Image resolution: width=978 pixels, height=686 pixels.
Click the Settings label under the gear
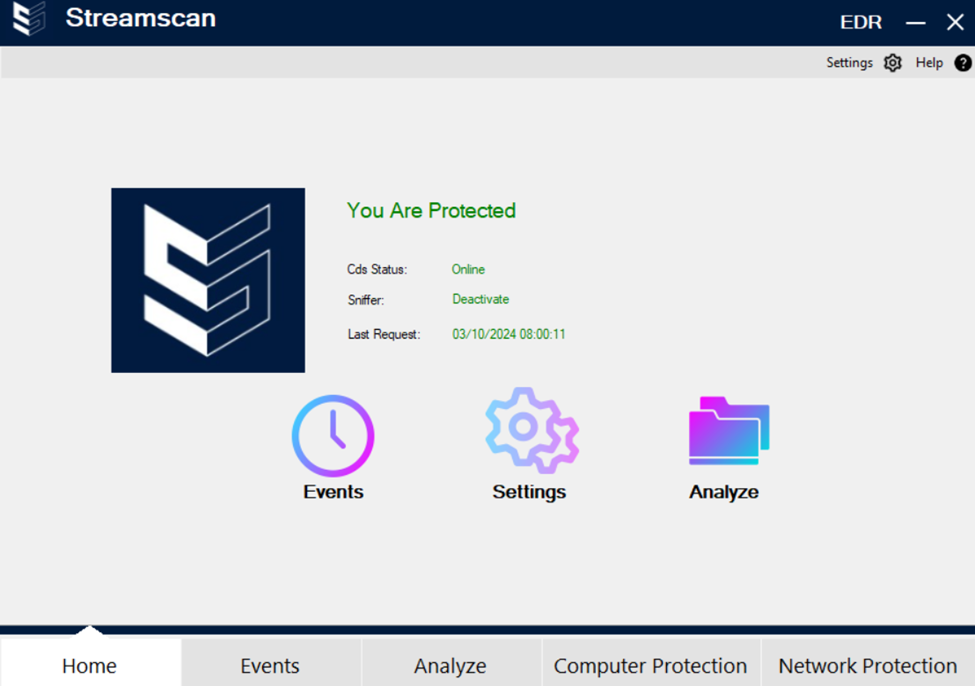tap(529, 491)
